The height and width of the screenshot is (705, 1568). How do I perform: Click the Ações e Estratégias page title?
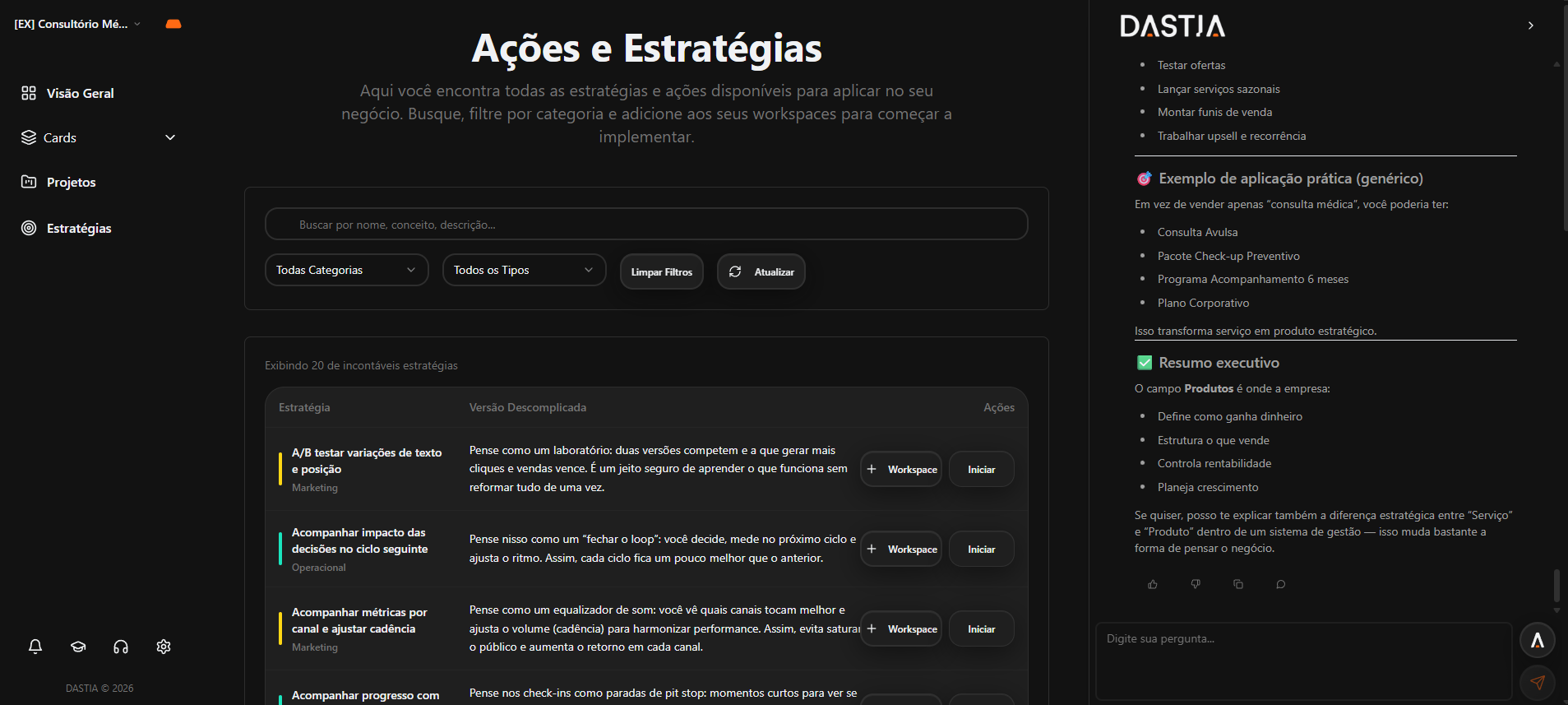pyautogui.click(x=646, y=49)
